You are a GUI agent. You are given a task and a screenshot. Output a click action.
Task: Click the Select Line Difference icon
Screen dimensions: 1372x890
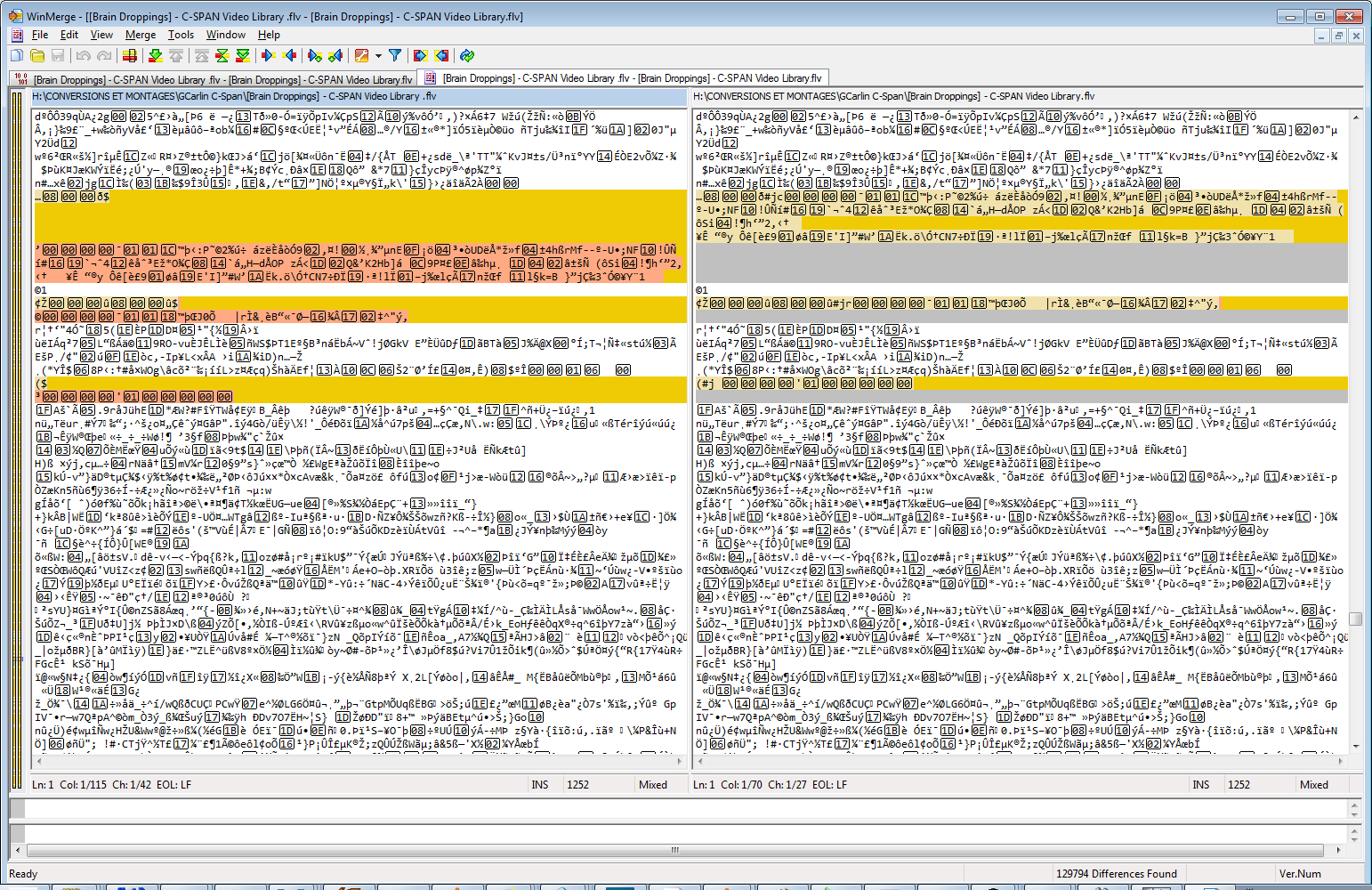click(x=130, y=56)
